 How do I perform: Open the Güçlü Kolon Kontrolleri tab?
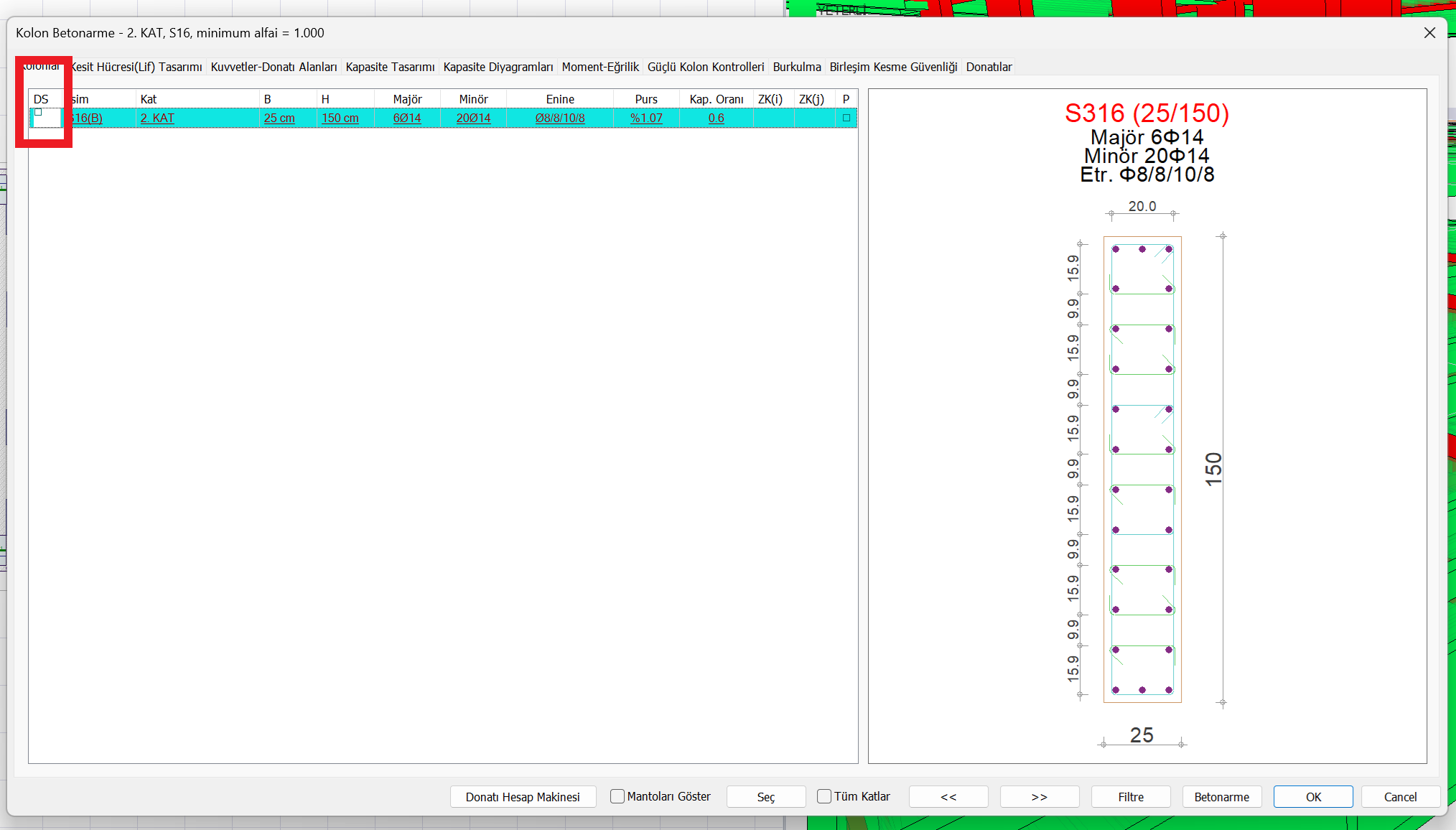[x=705, y=67]
